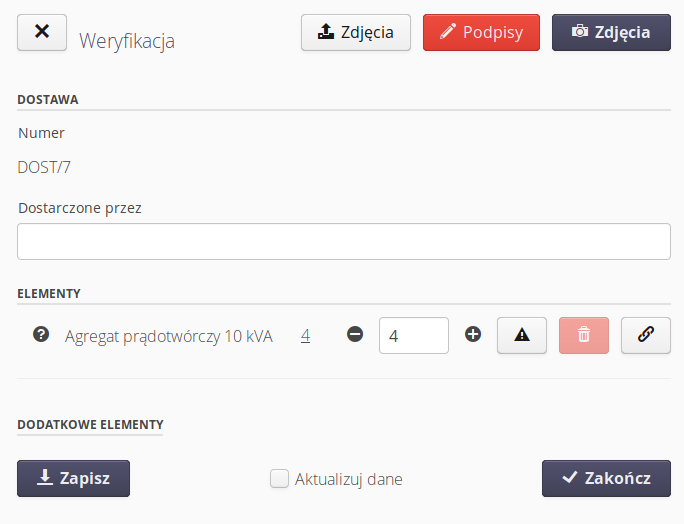This screenshot has height=524, width=684.
Task: Click the quantity field showing 4
Action: coord(413,336)
